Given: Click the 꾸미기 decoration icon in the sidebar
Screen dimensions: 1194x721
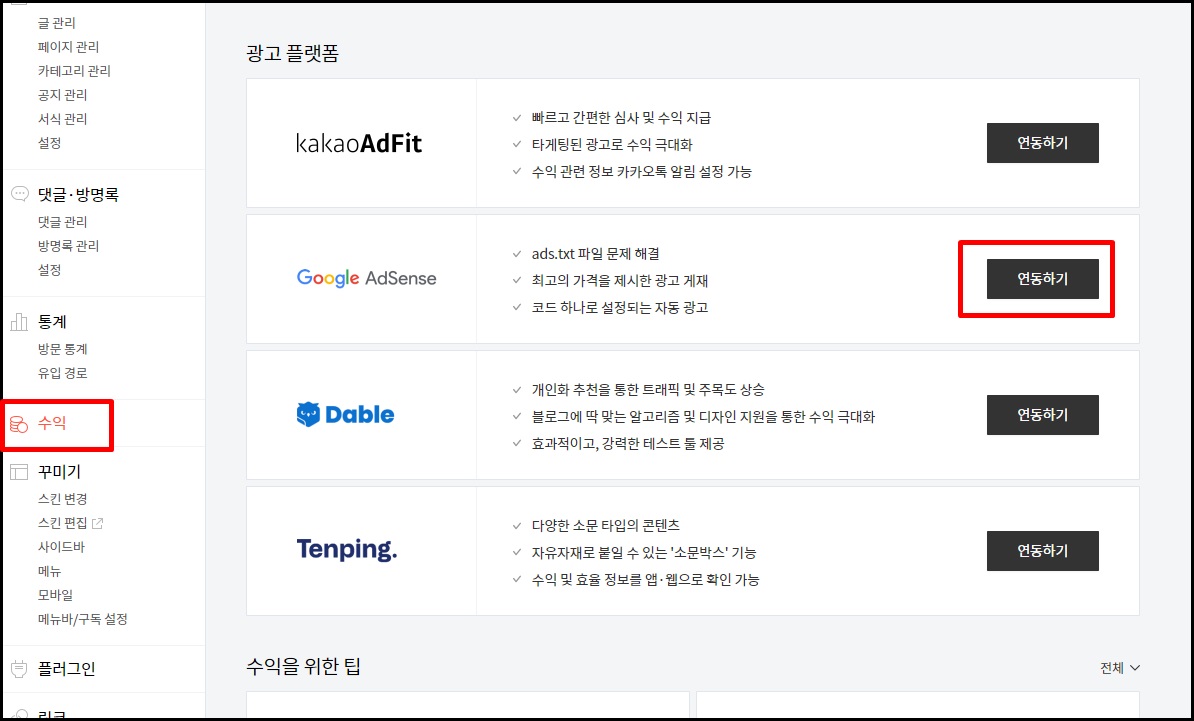Looking at the screenshot, I should coord(17,471).
